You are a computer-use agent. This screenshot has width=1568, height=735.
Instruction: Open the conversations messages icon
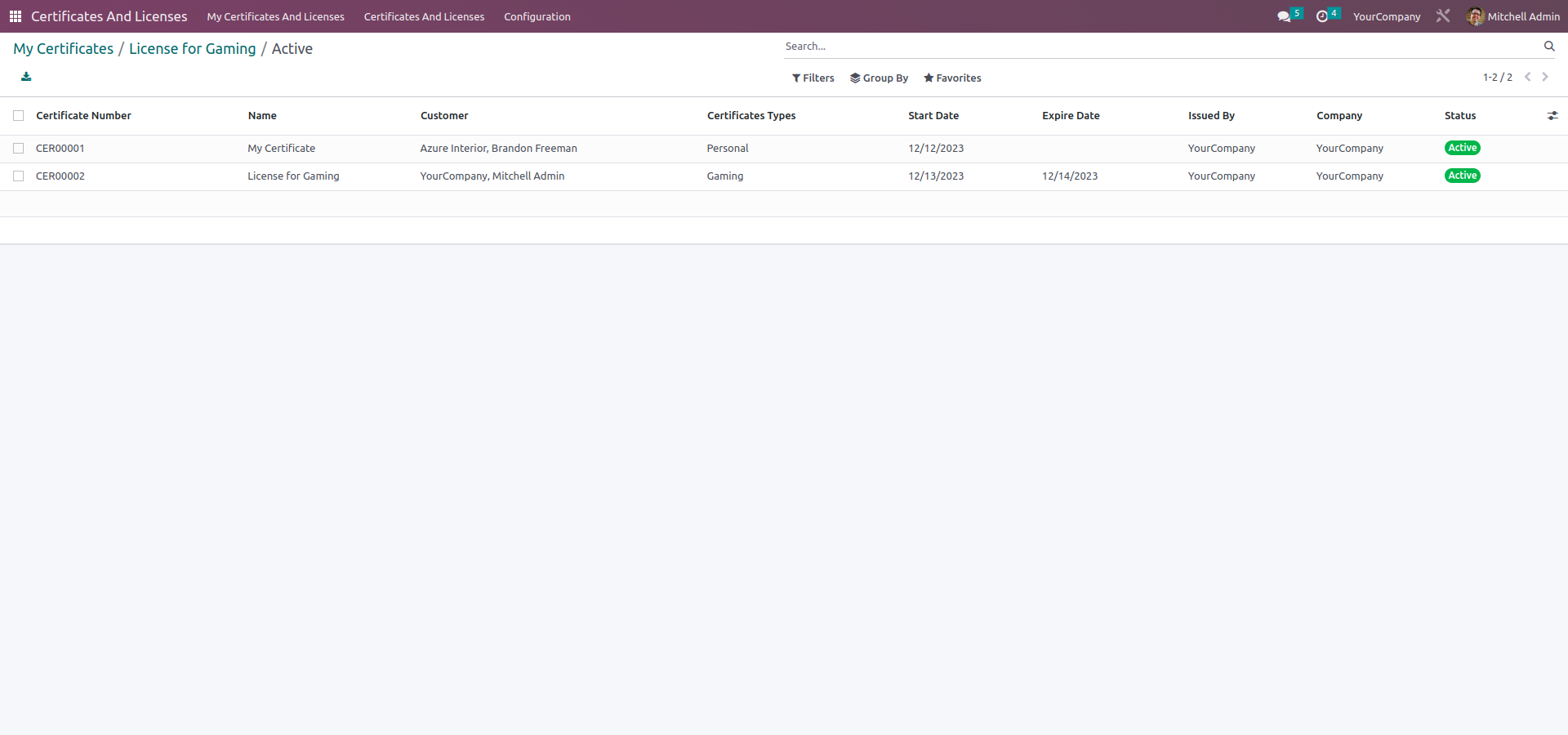click(x=1284, y=16)
